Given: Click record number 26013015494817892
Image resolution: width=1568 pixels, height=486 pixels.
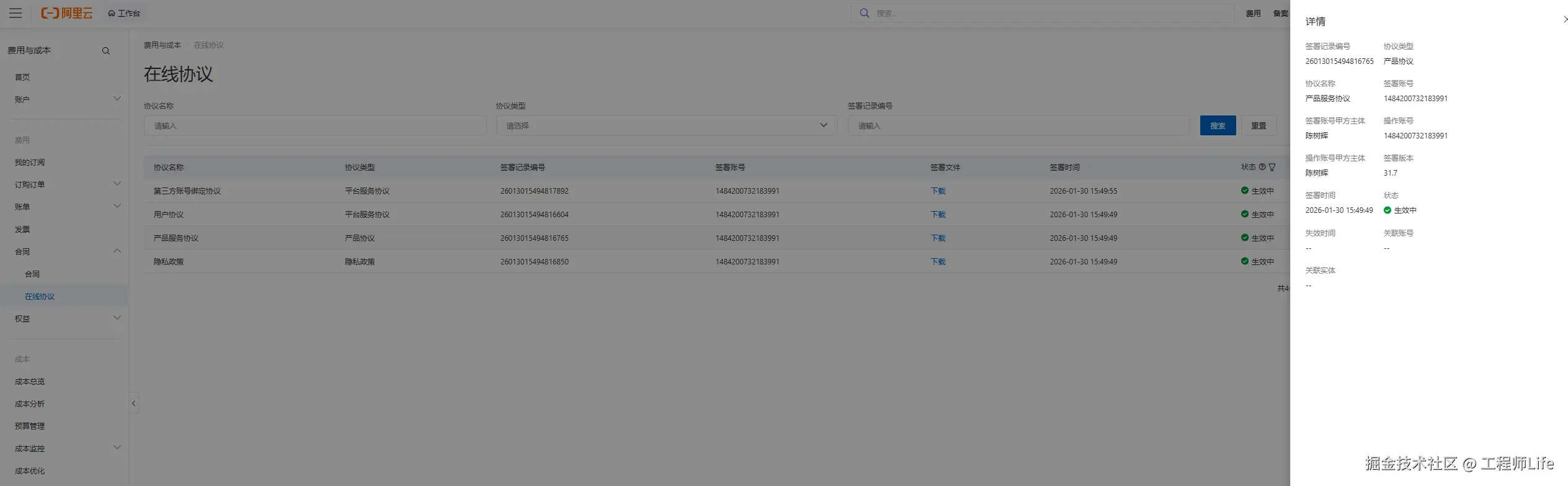Looking at the screenshot, I should 535,191.
